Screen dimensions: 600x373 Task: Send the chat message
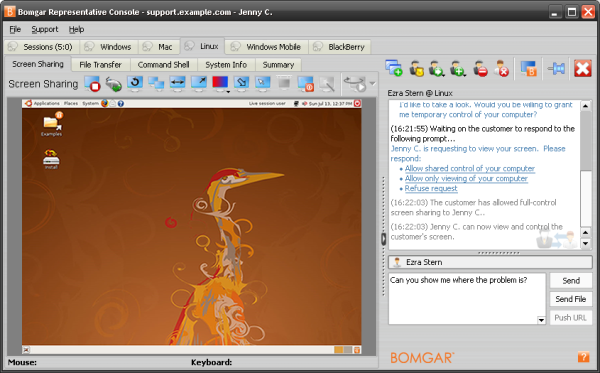tap(571, 280)
